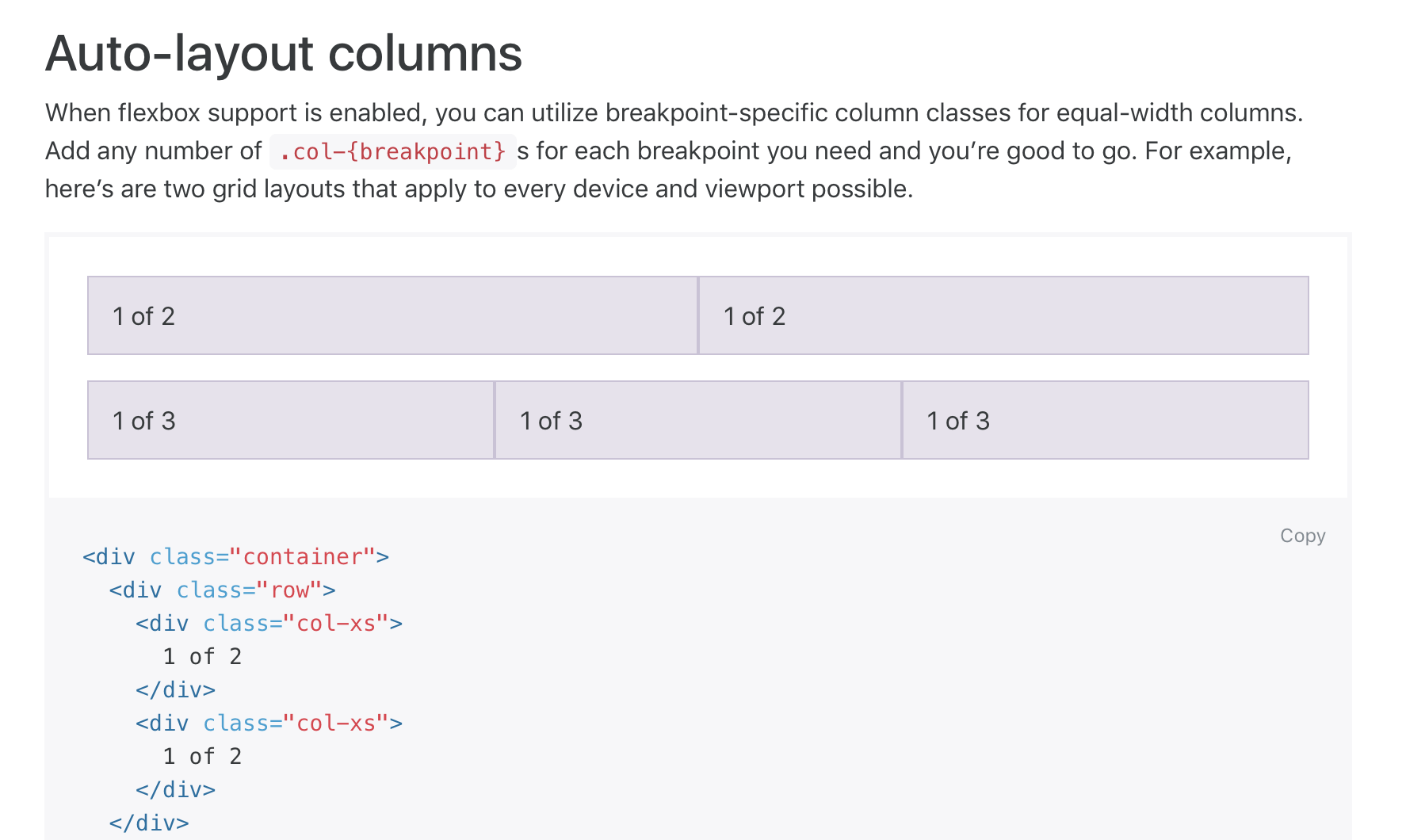Select the first 1 of 3 column
The height and width of the screenshot is (840, 1406).
click(289, 420)
